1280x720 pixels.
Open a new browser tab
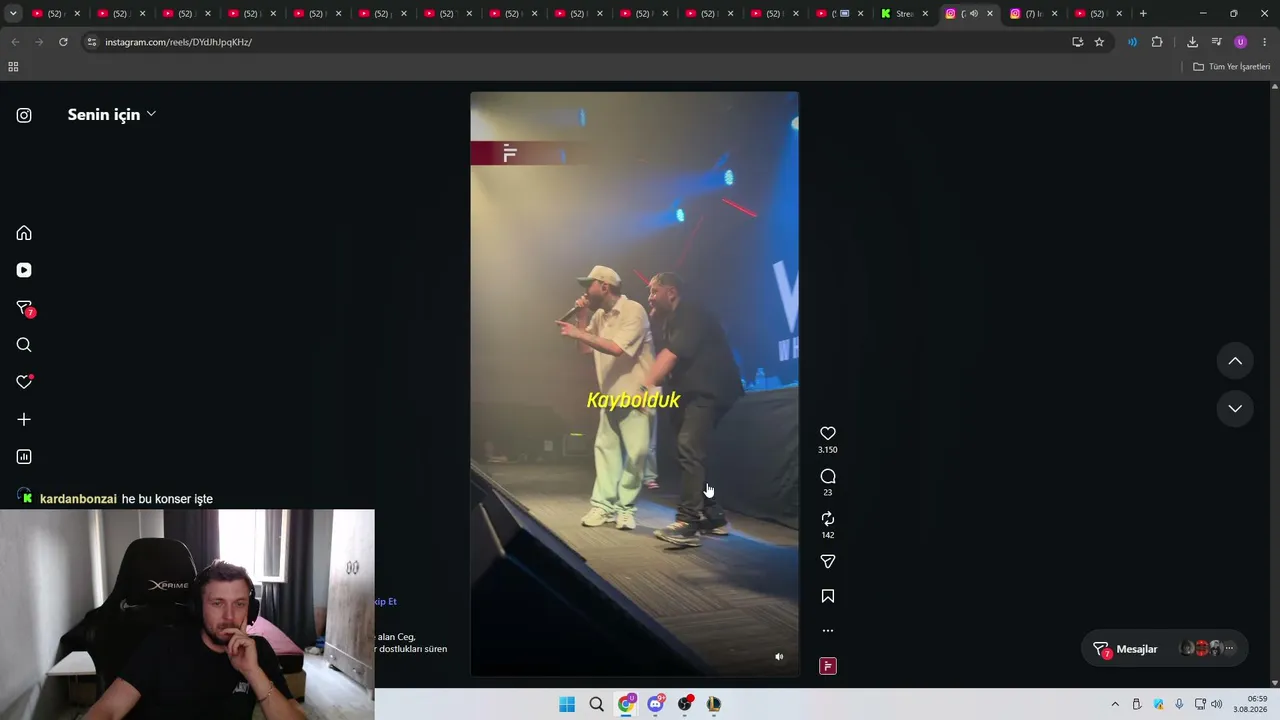(x=1143, y=14)
